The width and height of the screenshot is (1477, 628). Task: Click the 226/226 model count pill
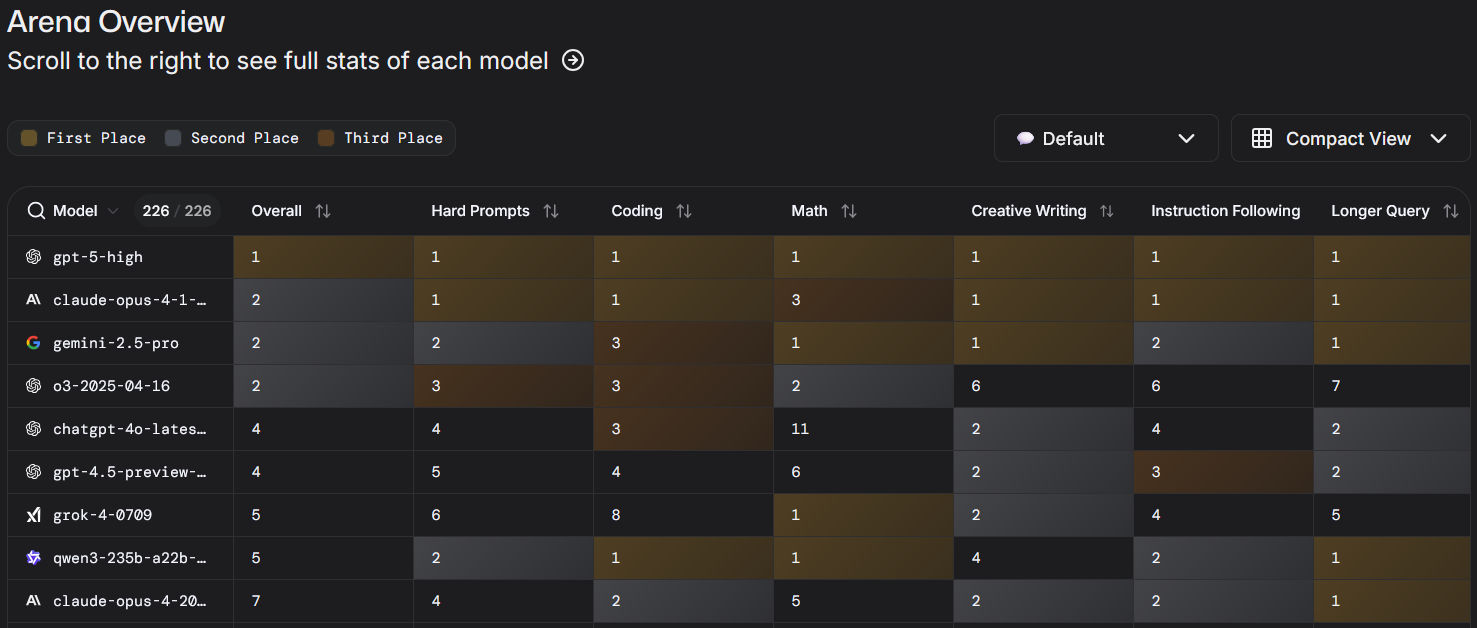pos(176,211)
